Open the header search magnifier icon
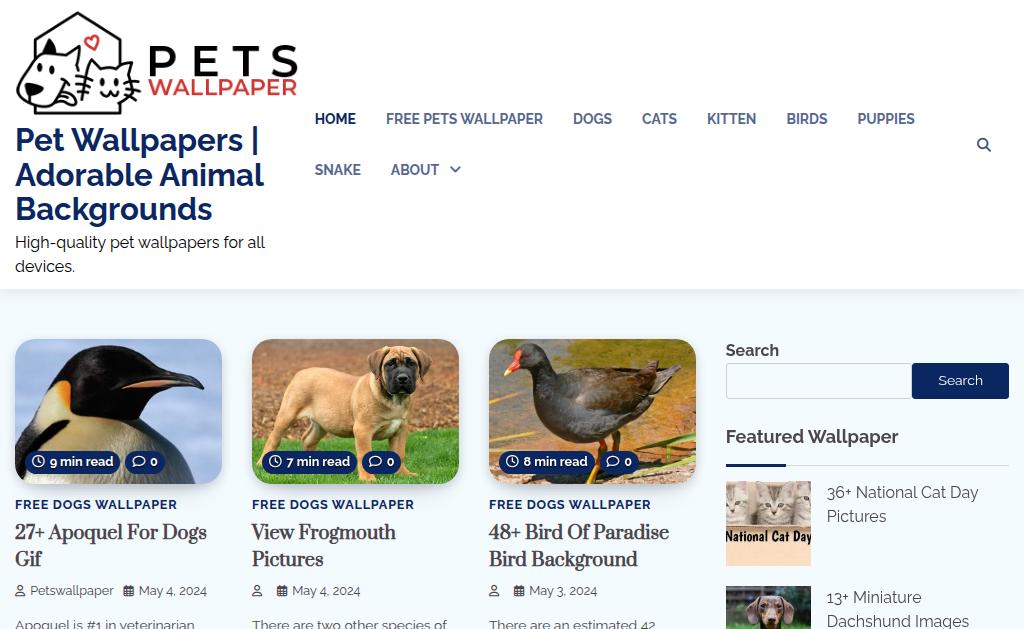Viewport: 1024px width, 629px height. [x=984, y=144]
